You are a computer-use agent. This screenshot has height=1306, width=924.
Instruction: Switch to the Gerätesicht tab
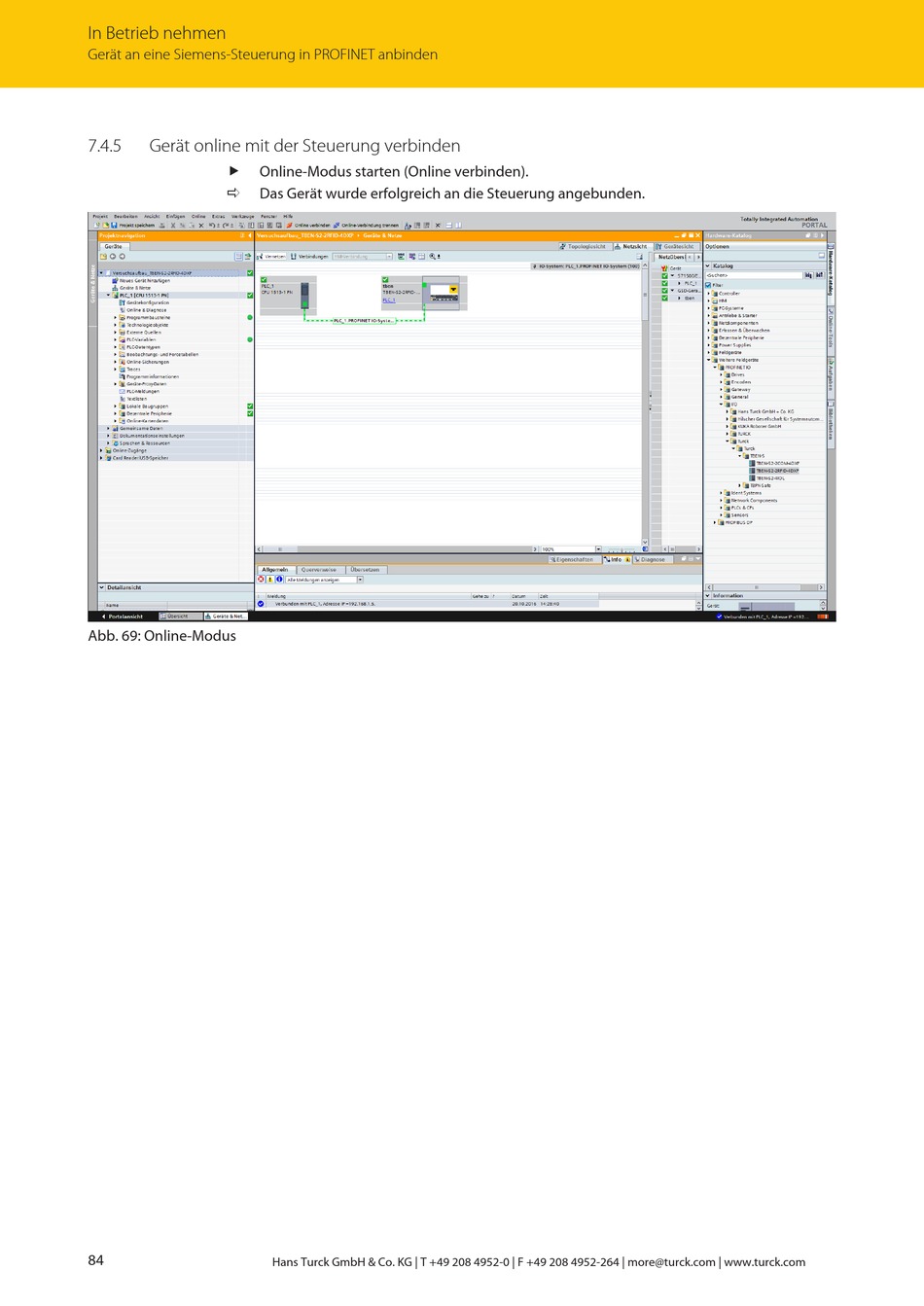pos(675,246)
